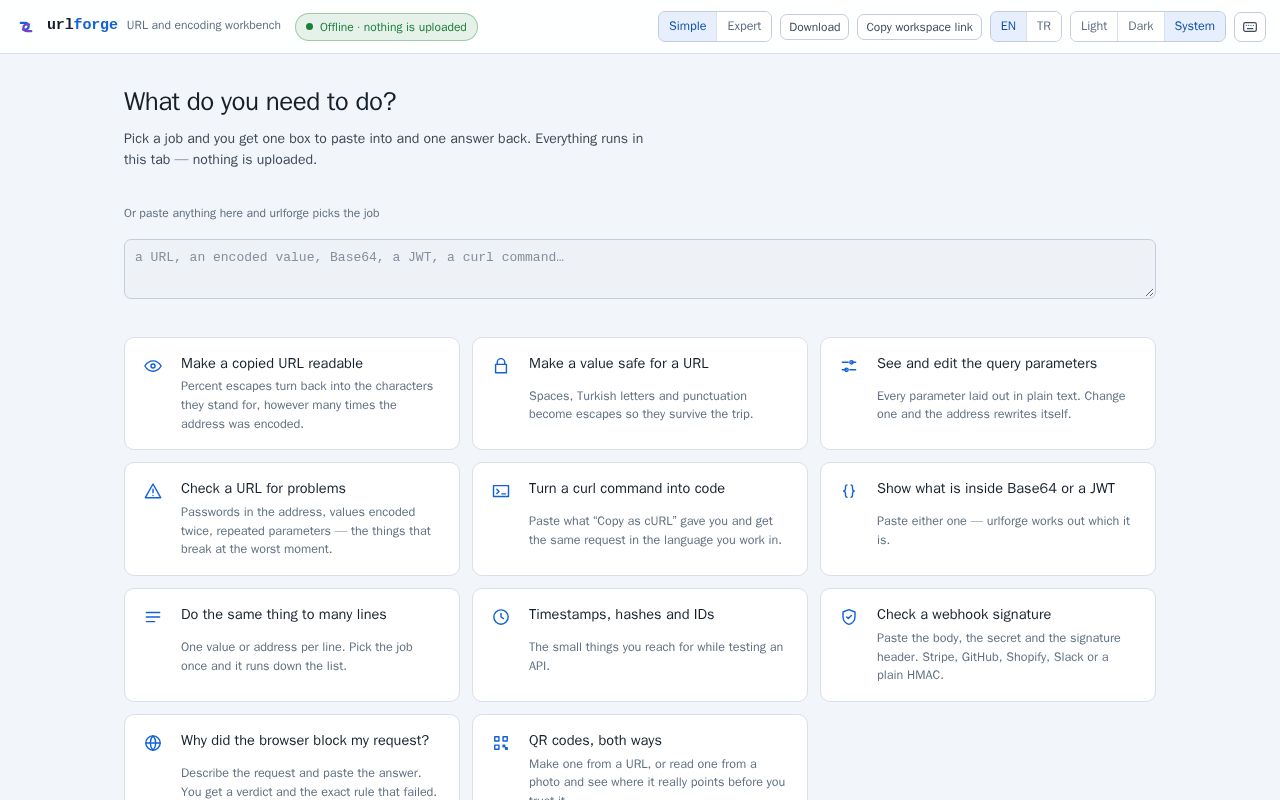Choose the Light theme
This screenshot has width=1280, height=800.
[1094, 26]
